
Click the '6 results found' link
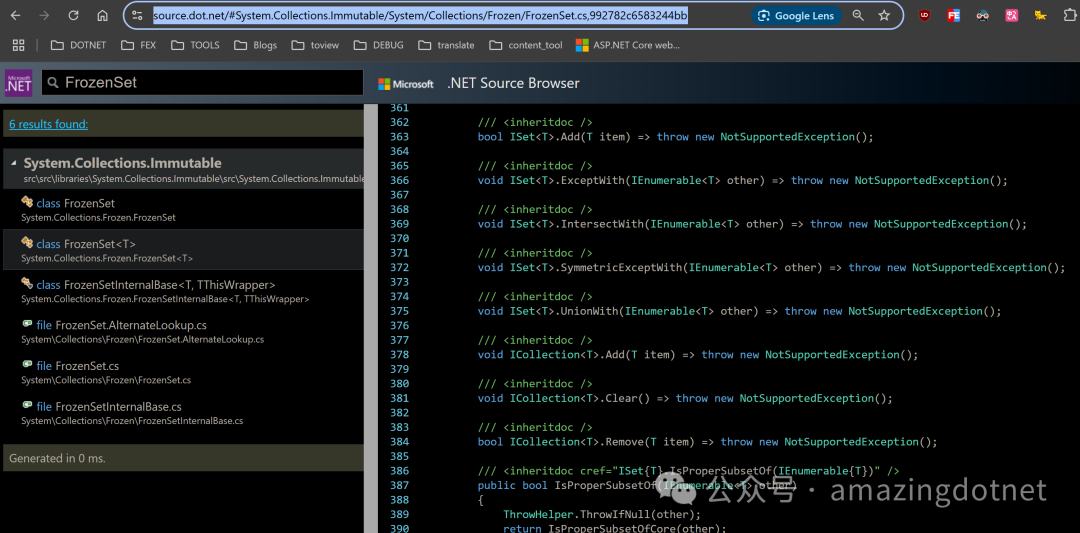coord(48,124)
